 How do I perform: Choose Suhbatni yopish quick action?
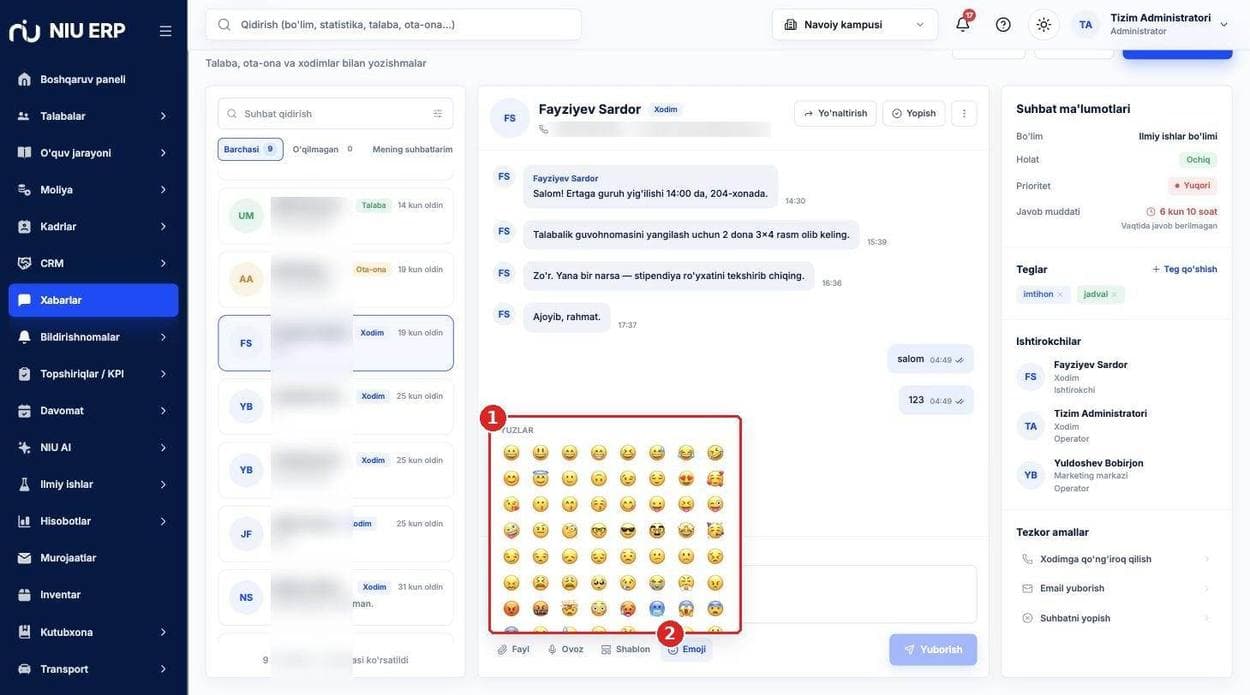(1116, 618)
